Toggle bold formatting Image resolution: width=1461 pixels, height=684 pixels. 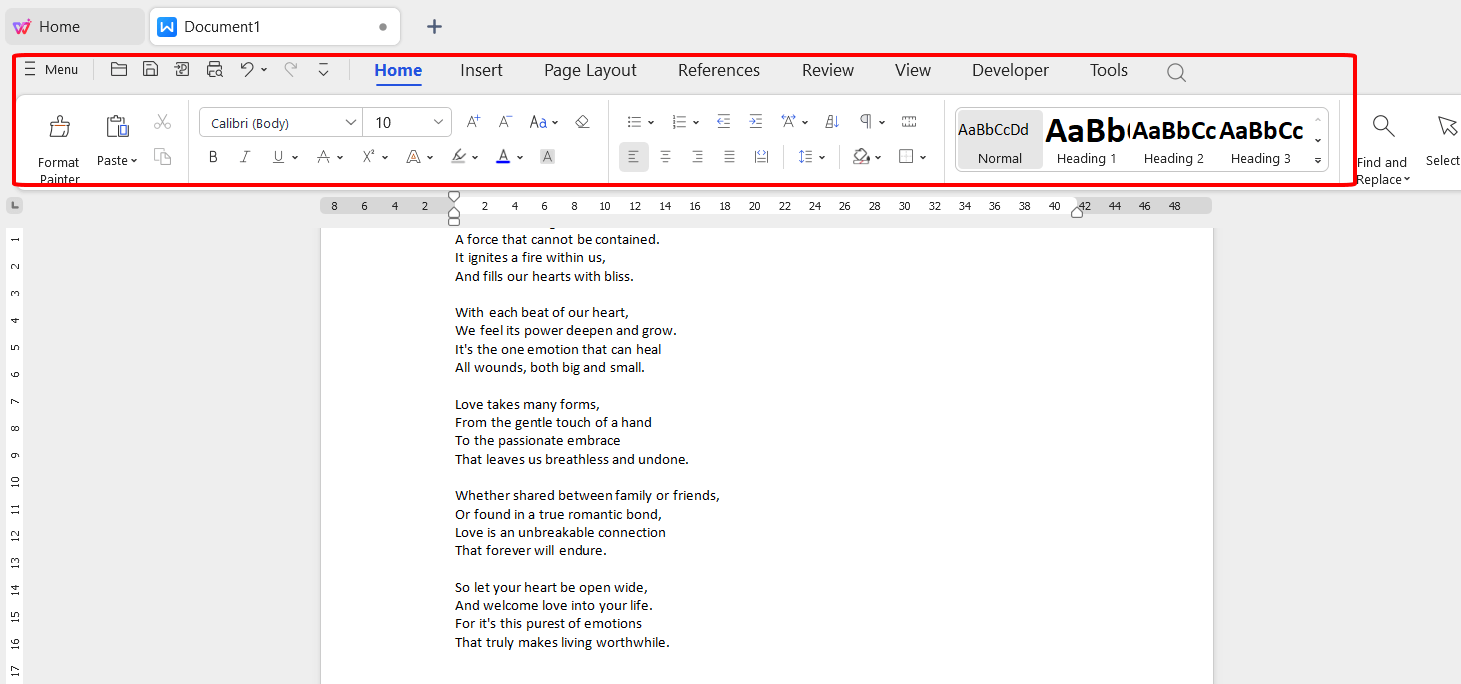(212, 156)
